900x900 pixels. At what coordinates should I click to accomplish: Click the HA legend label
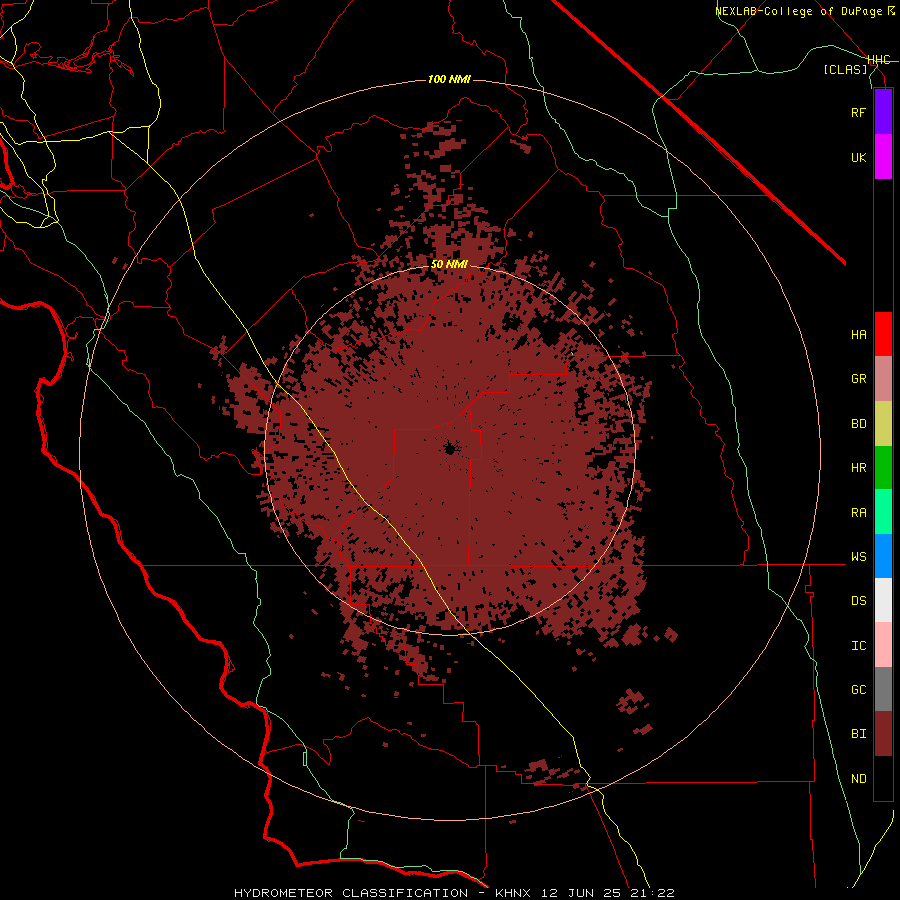coord(858,335)
